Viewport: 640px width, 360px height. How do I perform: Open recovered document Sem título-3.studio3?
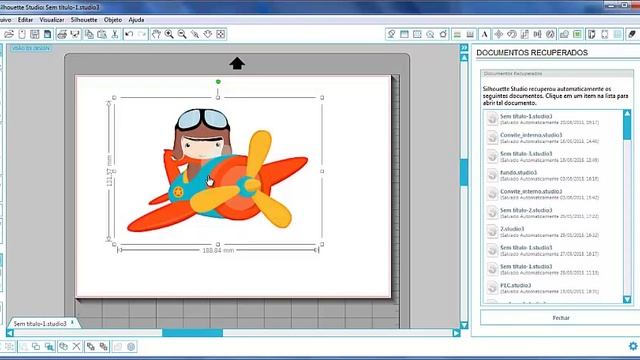click(x=554, y=156)
